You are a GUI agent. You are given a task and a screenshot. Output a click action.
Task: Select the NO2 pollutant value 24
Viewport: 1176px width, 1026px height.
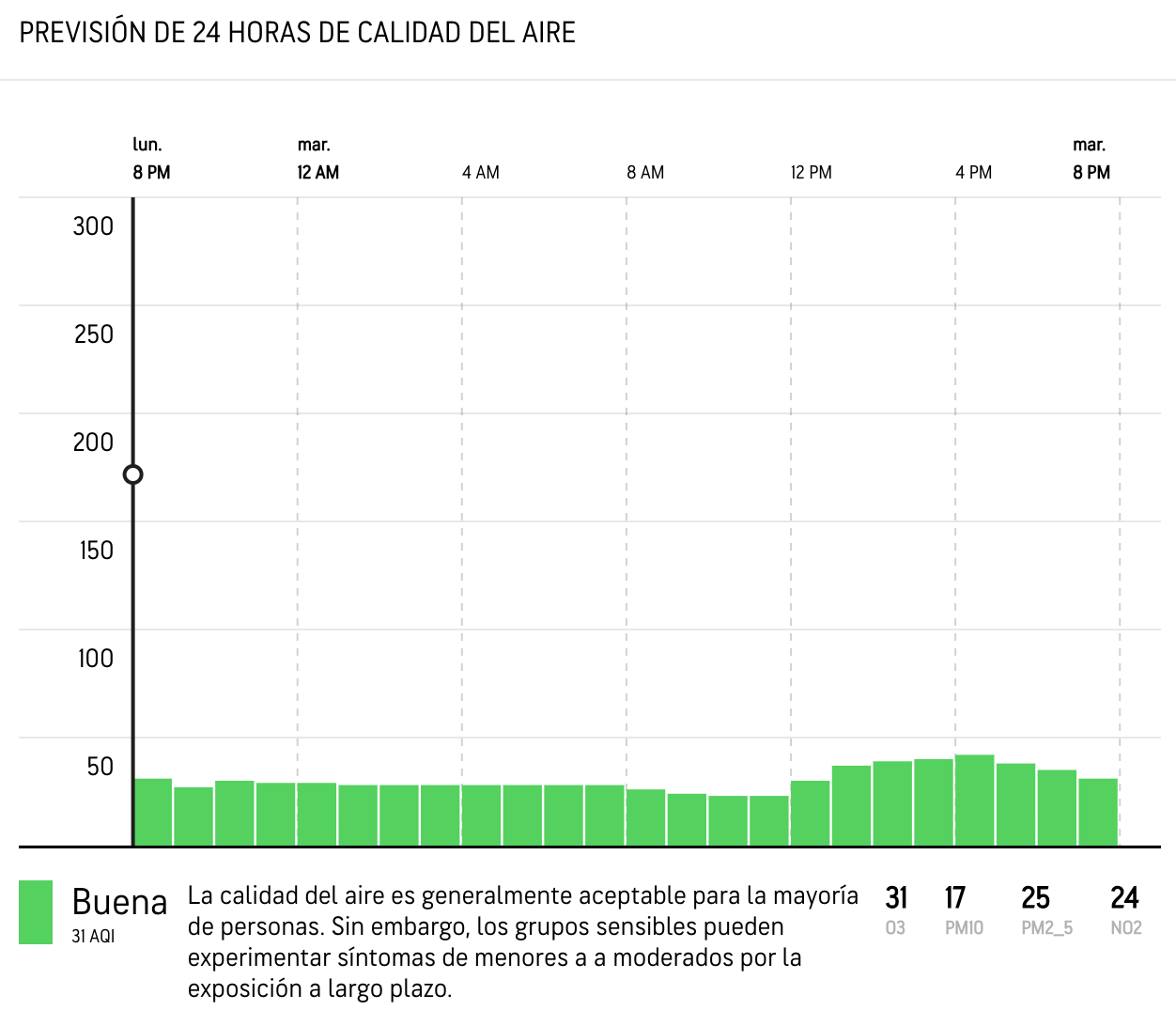click(1124, 899)
